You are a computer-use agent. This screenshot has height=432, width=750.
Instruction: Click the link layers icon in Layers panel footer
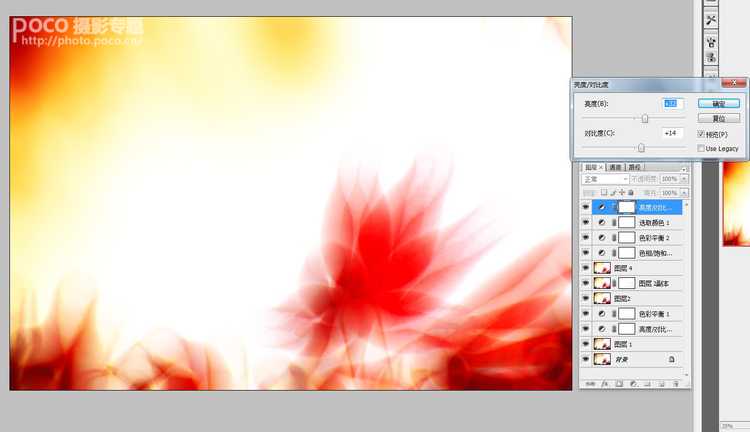(591, 384)
